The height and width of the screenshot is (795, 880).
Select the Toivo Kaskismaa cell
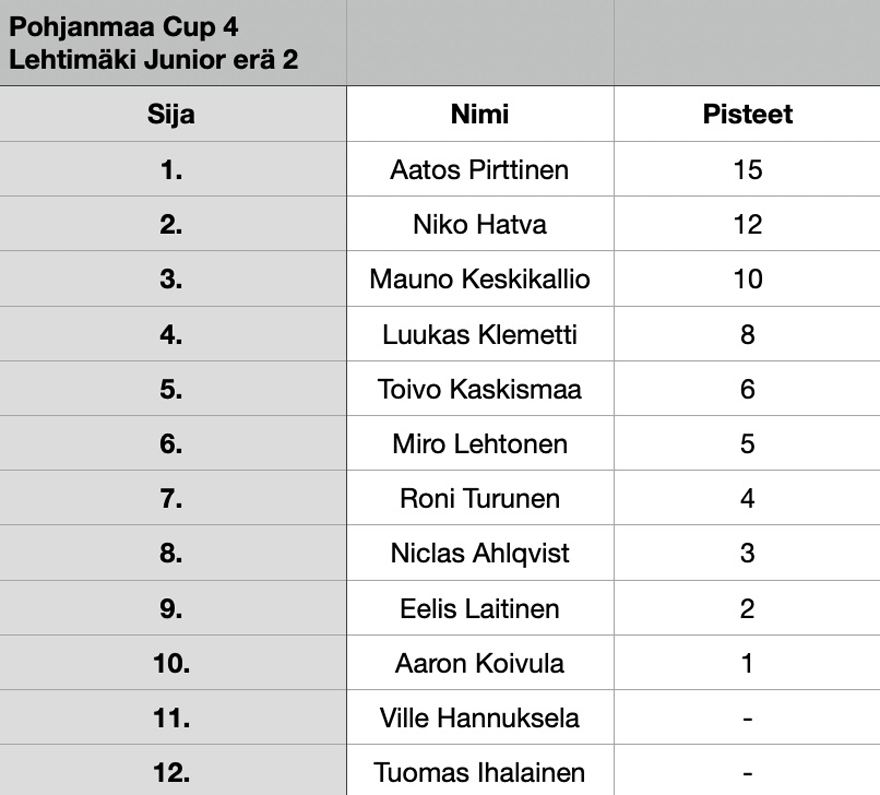tap(480, 388)
